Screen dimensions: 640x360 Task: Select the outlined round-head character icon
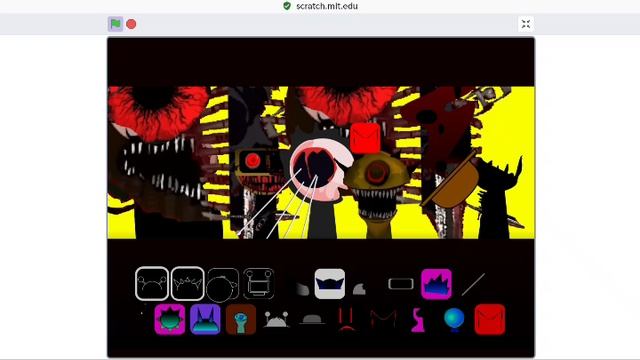pyautogui.click(x=223, y=284)
